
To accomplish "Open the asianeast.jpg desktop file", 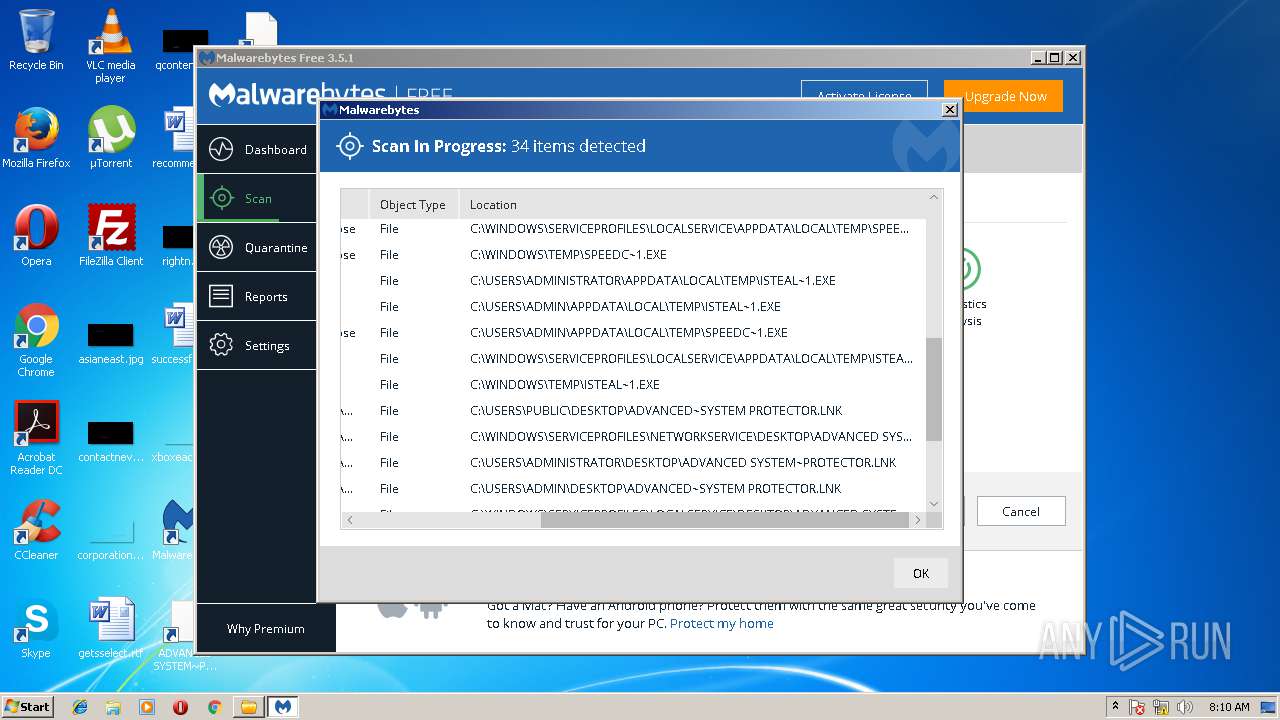I will point(110,342).
